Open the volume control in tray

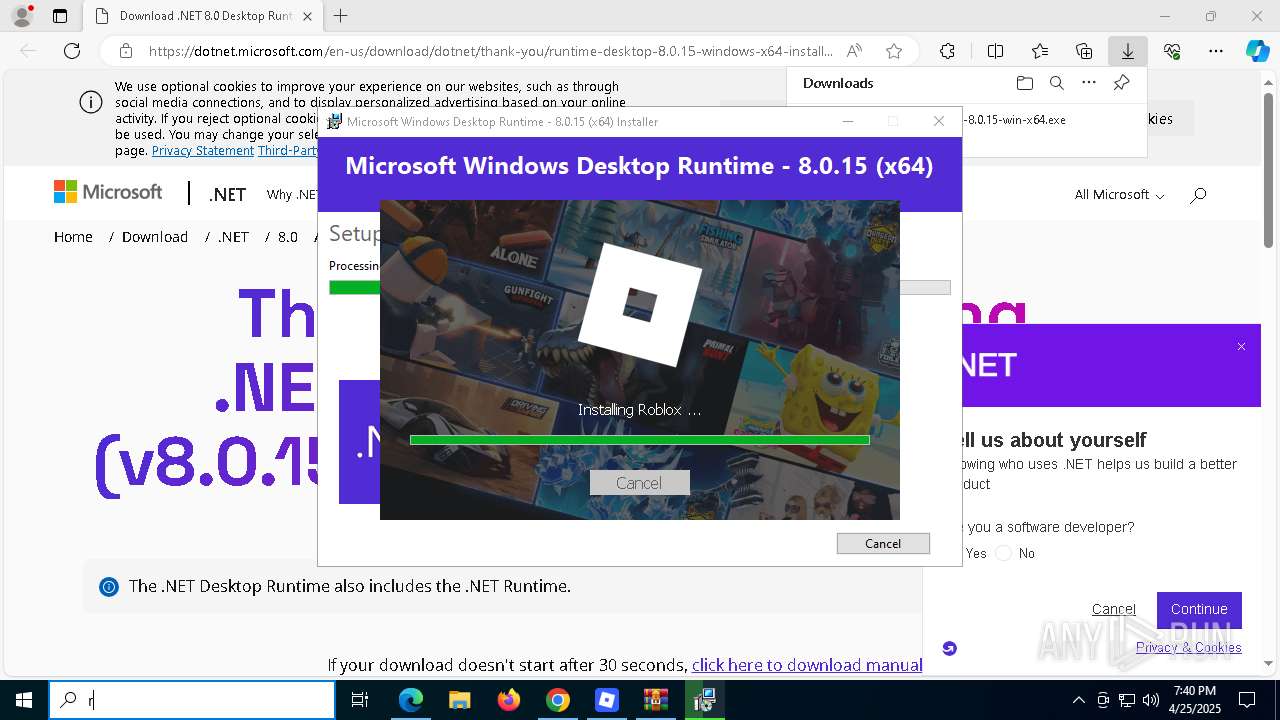(x=1151, y=700)
